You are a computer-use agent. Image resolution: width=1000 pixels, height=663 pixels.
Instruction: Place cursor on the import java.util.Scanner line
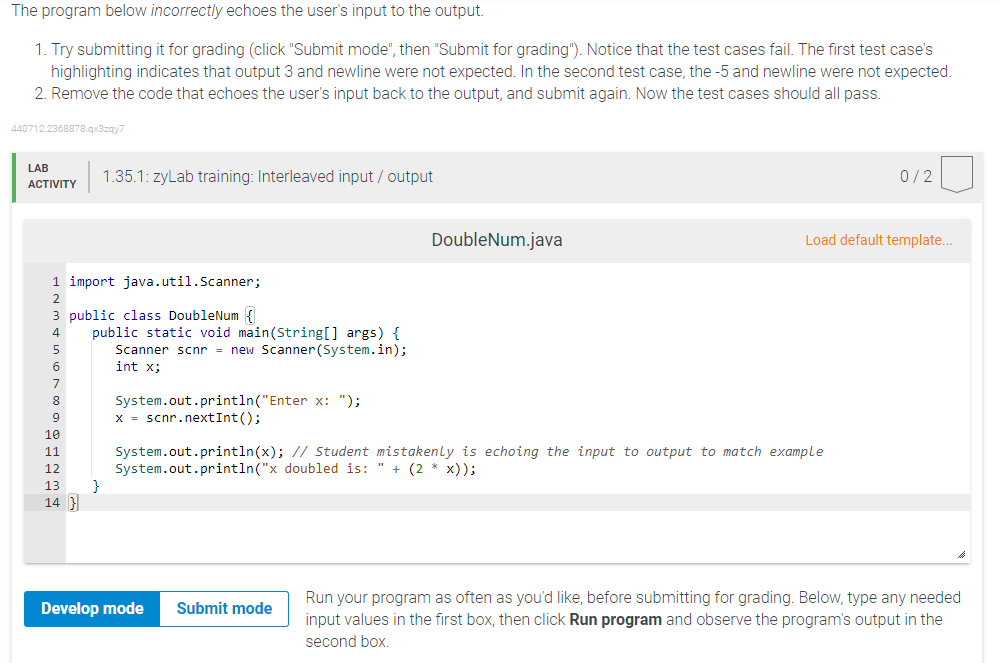166,281
